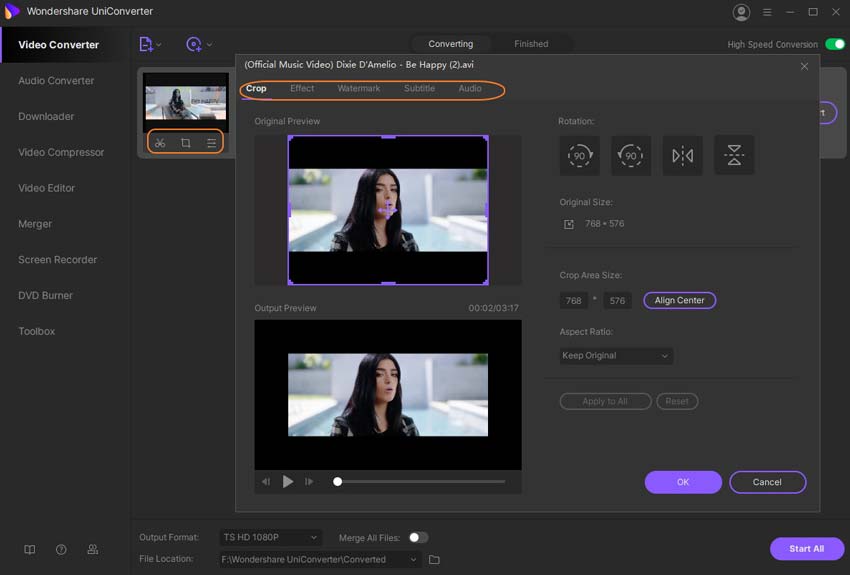This screenshot has height=575, width=850.
Task: Click the Cancel button
Action: [x=767, y=482]
